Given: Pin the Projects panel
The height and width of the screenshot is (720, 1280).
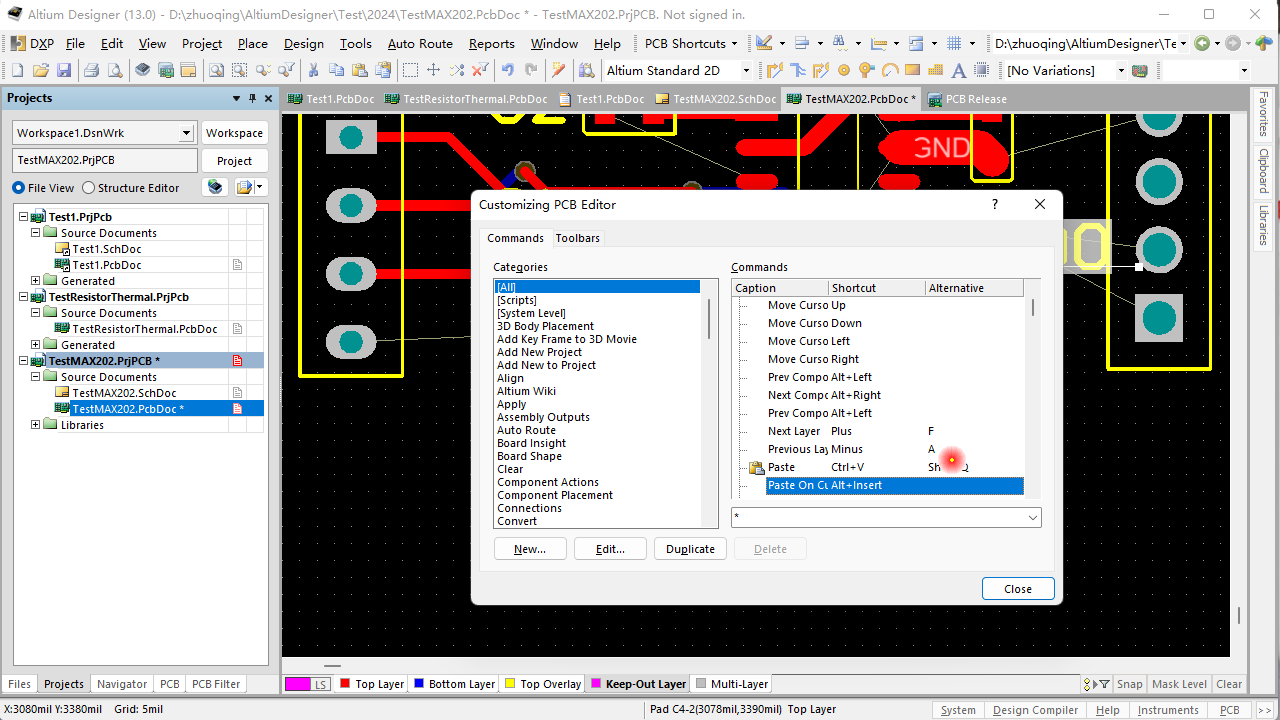Looking at the screenshot, I should (x=253, y=98).
